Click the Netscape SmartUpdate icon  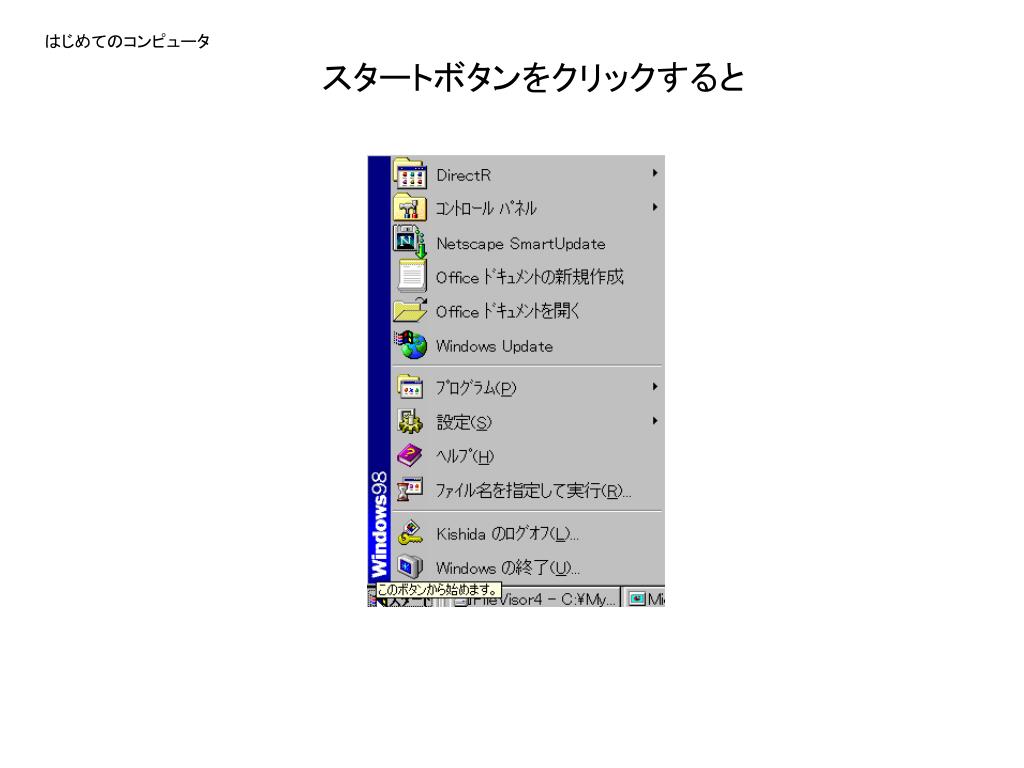pos(410,242)
